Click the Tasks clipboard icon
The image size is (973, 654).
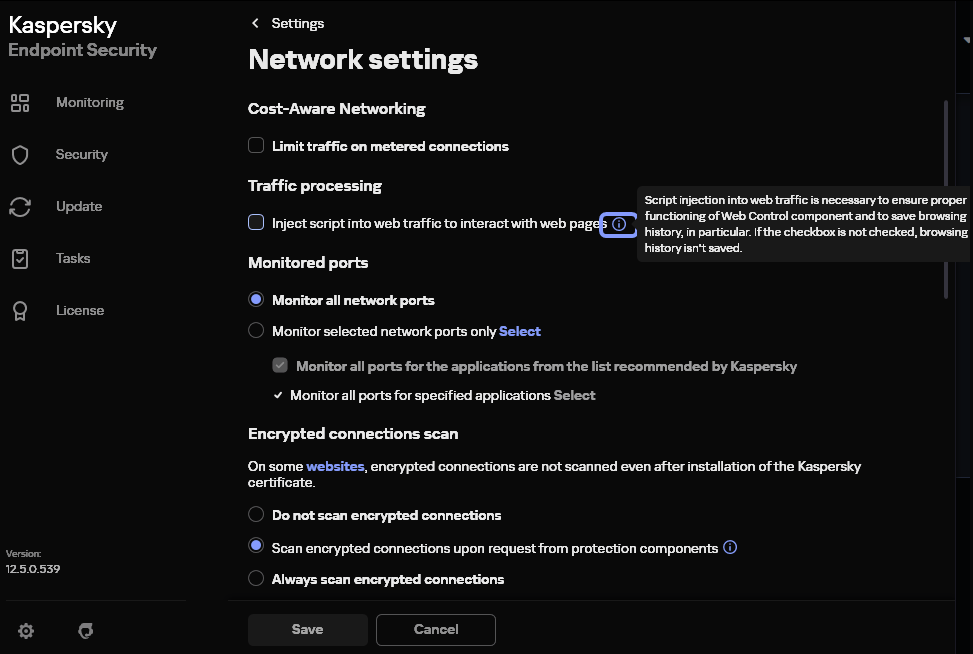20,259
